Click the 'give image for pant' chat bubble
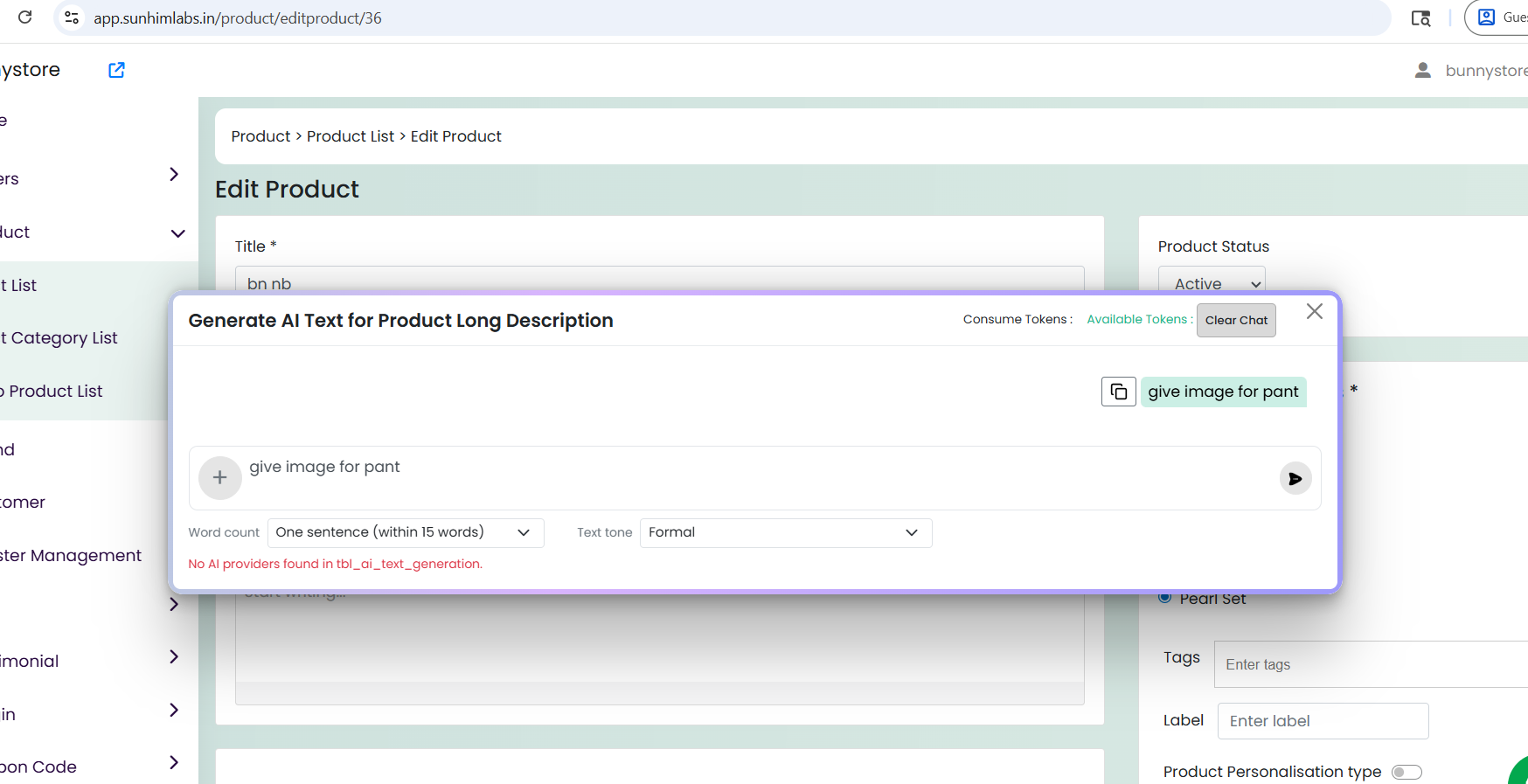1528x784 pixels. point(1223,392)
